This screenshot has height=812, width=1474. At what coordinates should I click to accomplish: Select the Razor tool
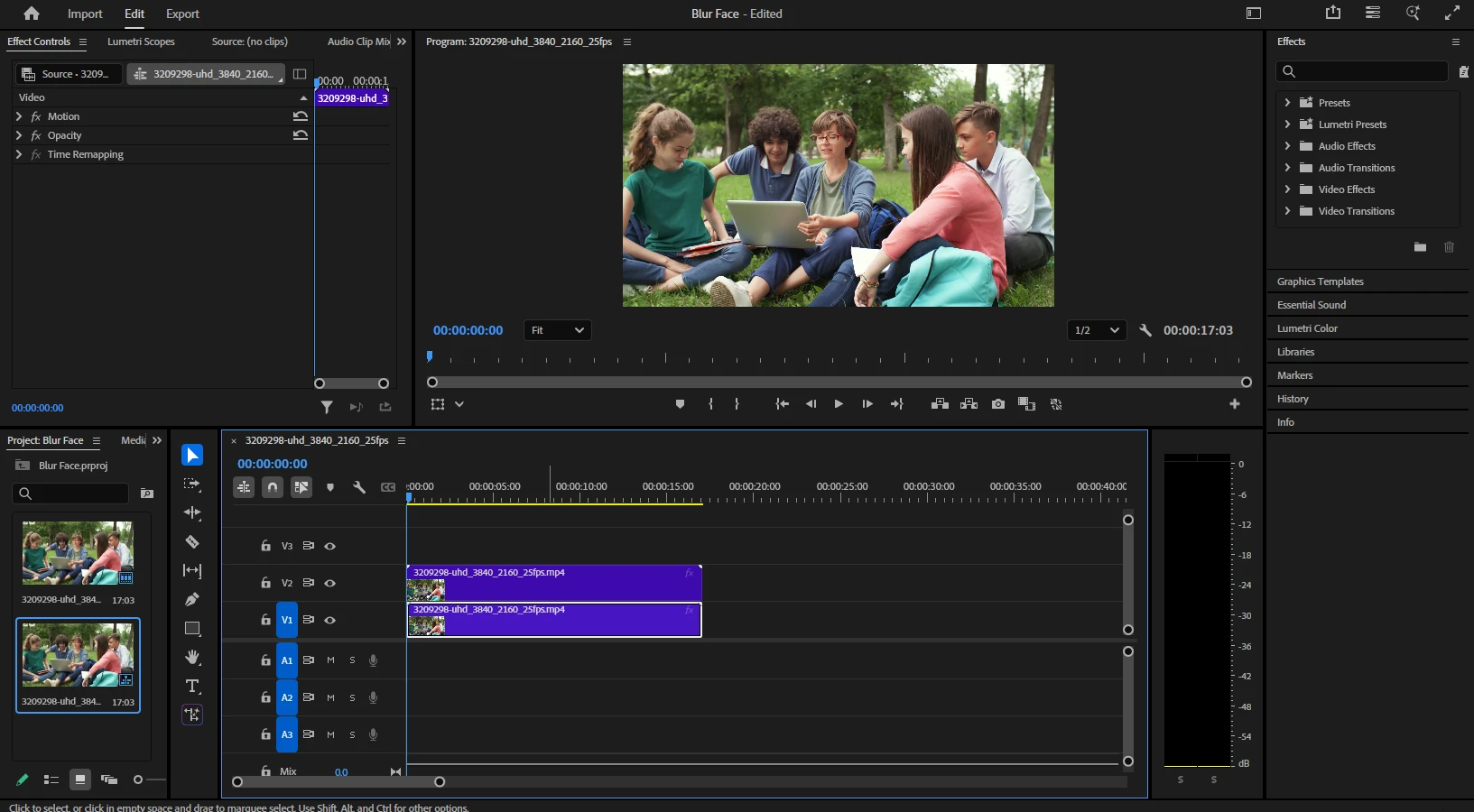point(192,541)
